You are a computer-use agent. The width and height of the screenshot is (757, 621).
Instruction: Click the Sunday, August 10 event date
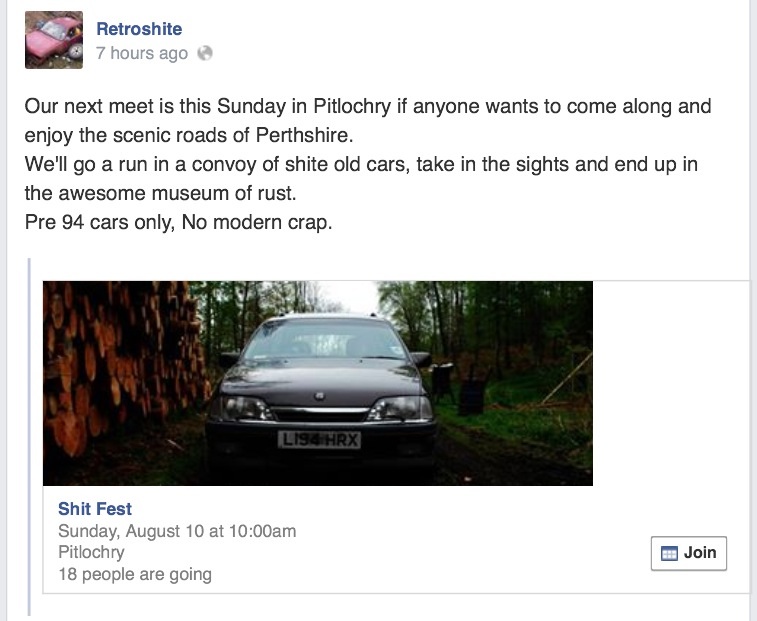pyautogui.click(x=177, y=531)
